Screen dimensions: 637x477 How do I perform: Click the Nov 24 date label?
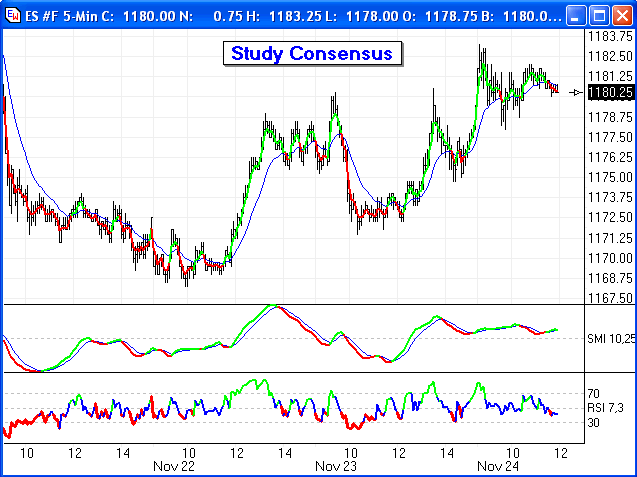pyautogui.click(x=496, y=466)
